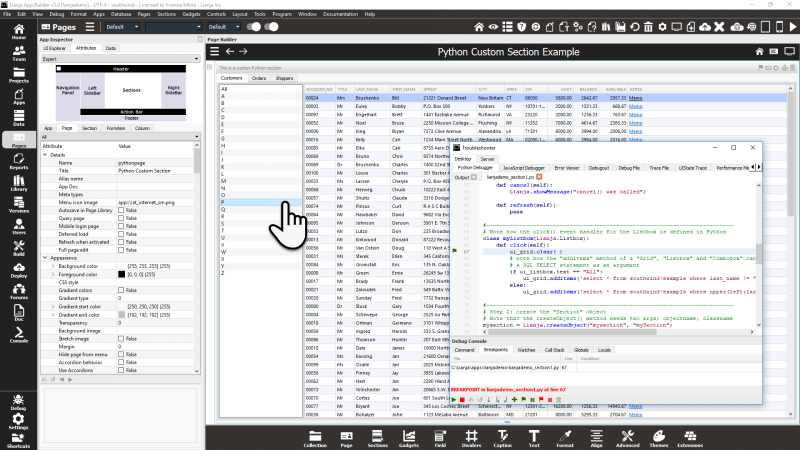Open the Reports workspace in sidebar
This screenshot has height=450, width=800.
(18, 163)
